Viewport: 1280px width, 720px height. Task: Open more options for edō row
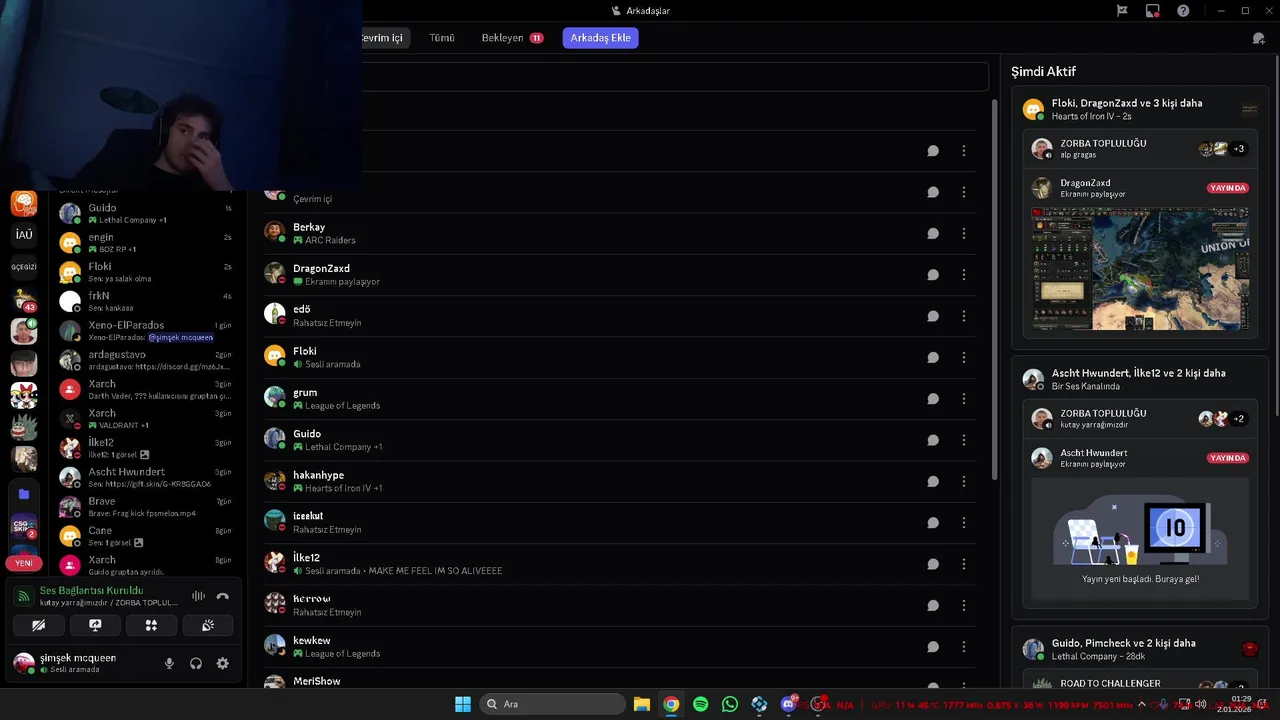pos(964,316)
